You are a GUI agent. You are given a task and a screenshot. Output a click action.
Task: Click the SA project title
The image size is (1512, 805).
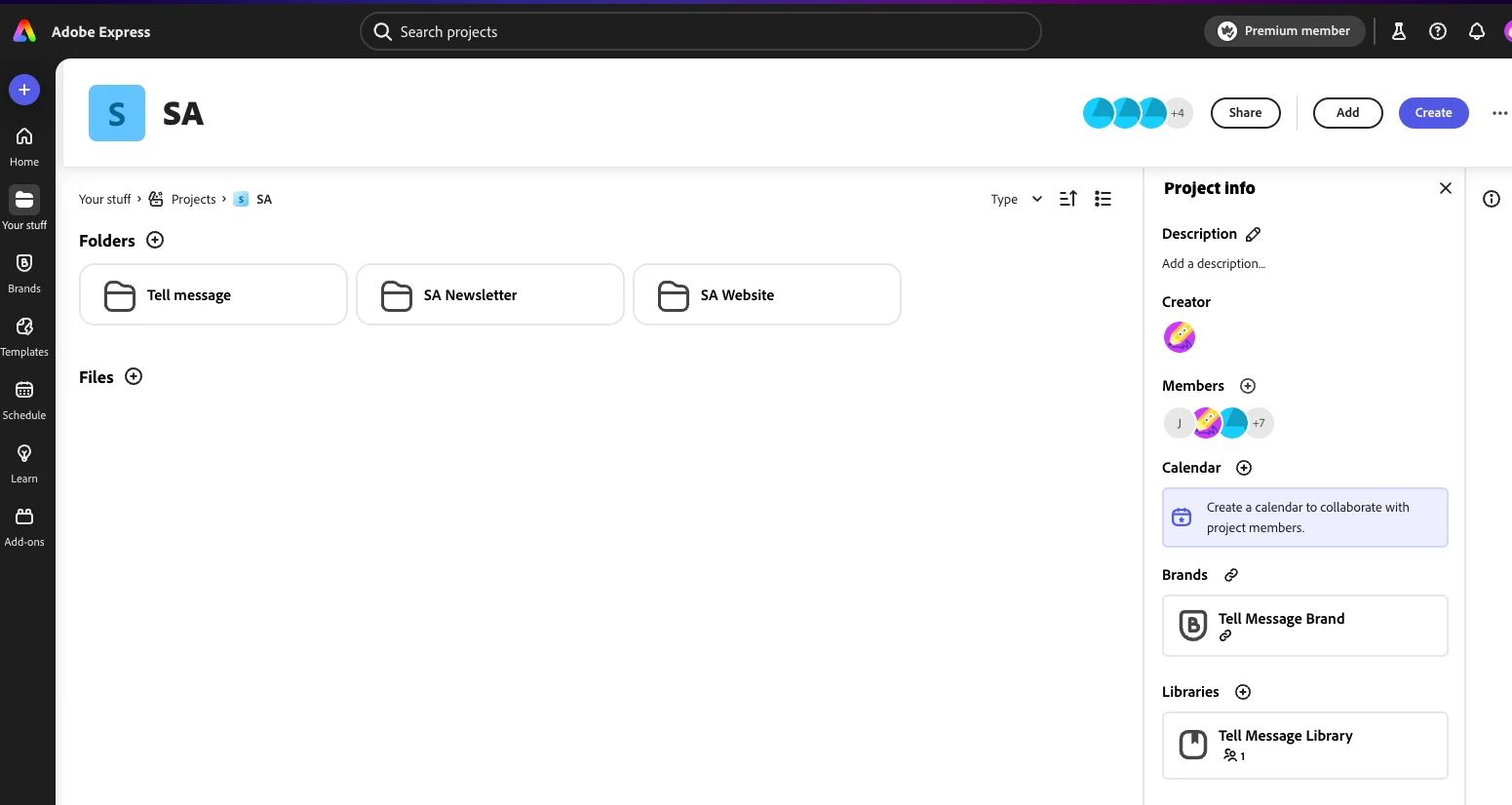tap(183, 114)
